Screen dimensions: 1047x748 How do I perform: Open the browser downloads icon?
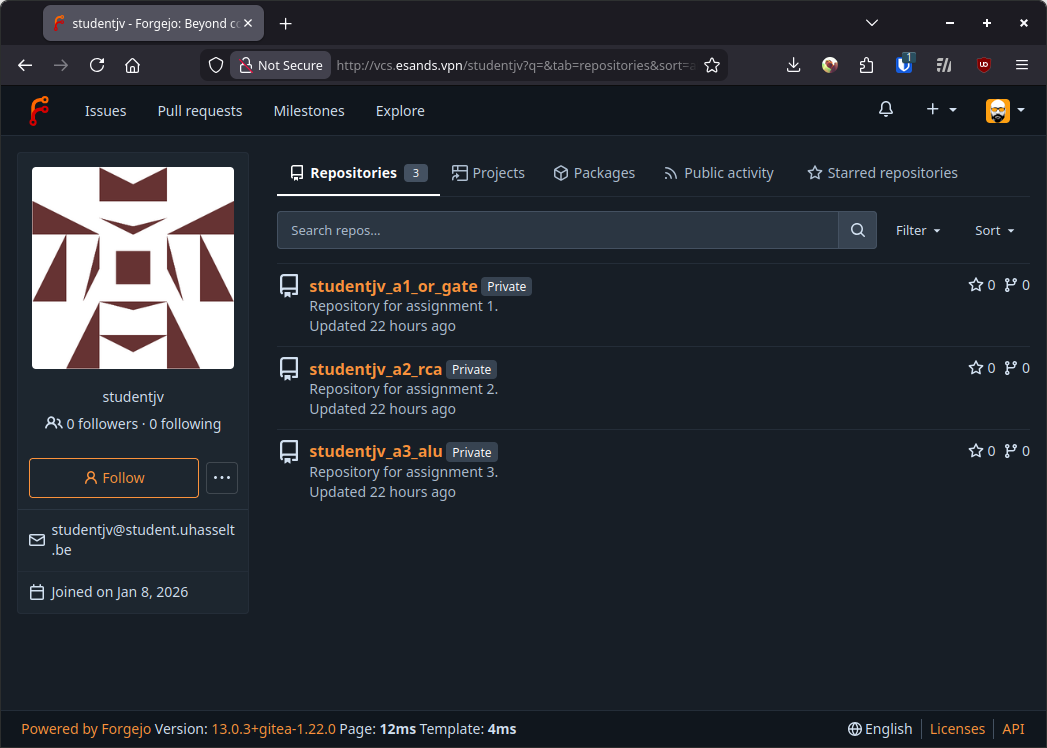point(793,65)
